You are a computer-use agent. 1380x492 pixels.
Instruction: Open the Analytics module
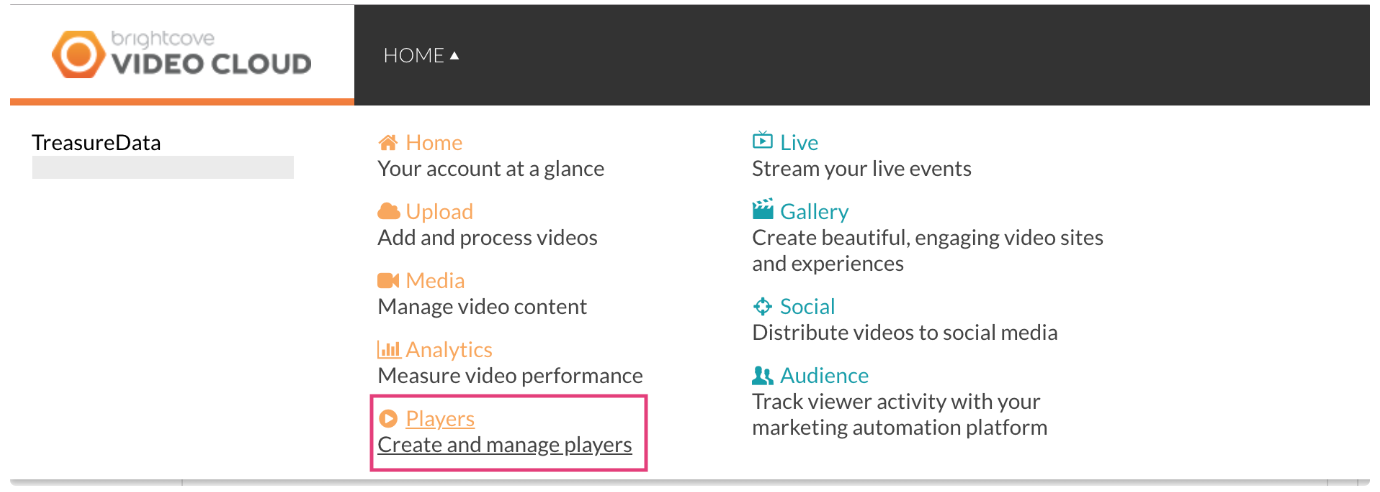[449, 350]
